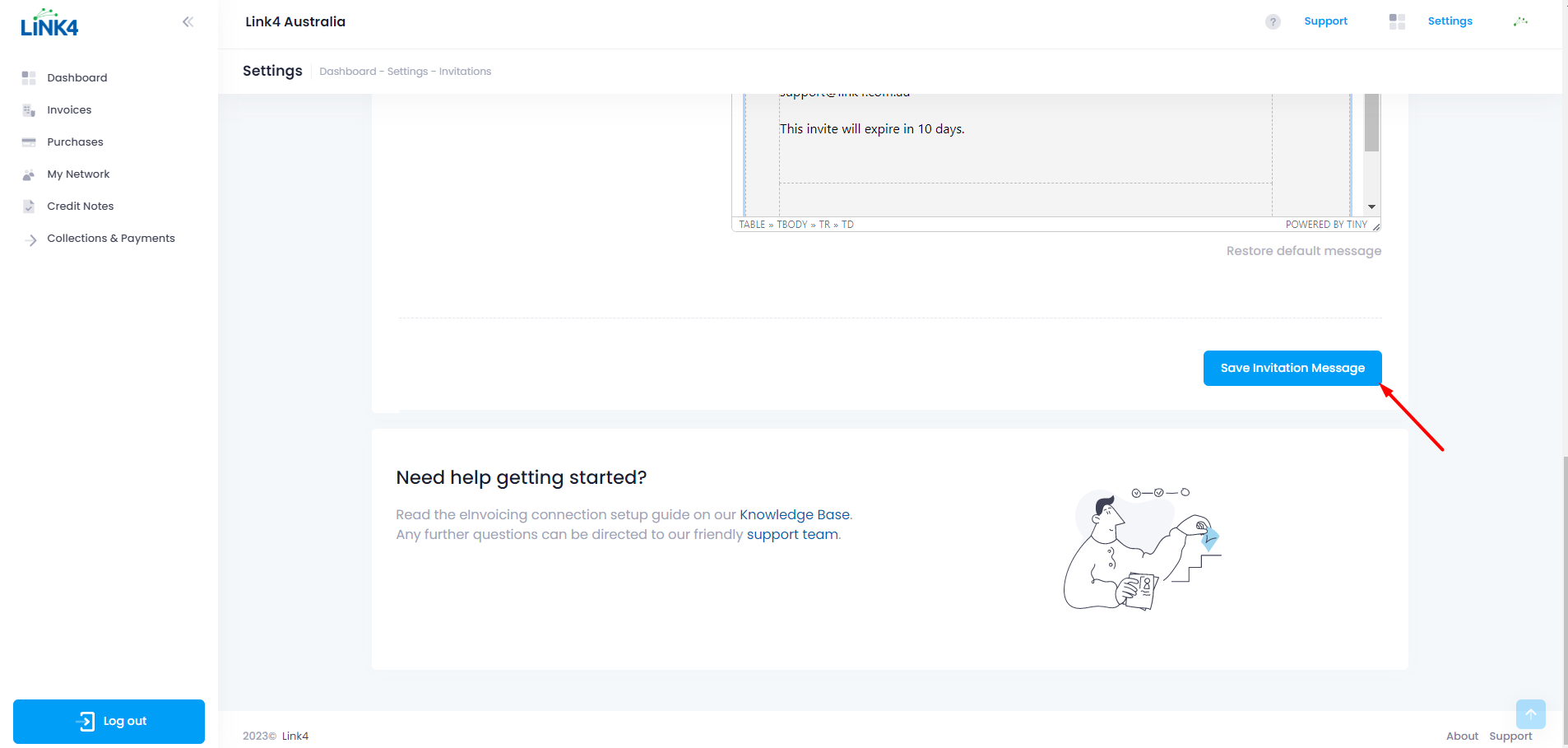Click the Credit Notes document icon
Image resolution: width=1568 pixels, height=748 pixels.
pos(29,207)
